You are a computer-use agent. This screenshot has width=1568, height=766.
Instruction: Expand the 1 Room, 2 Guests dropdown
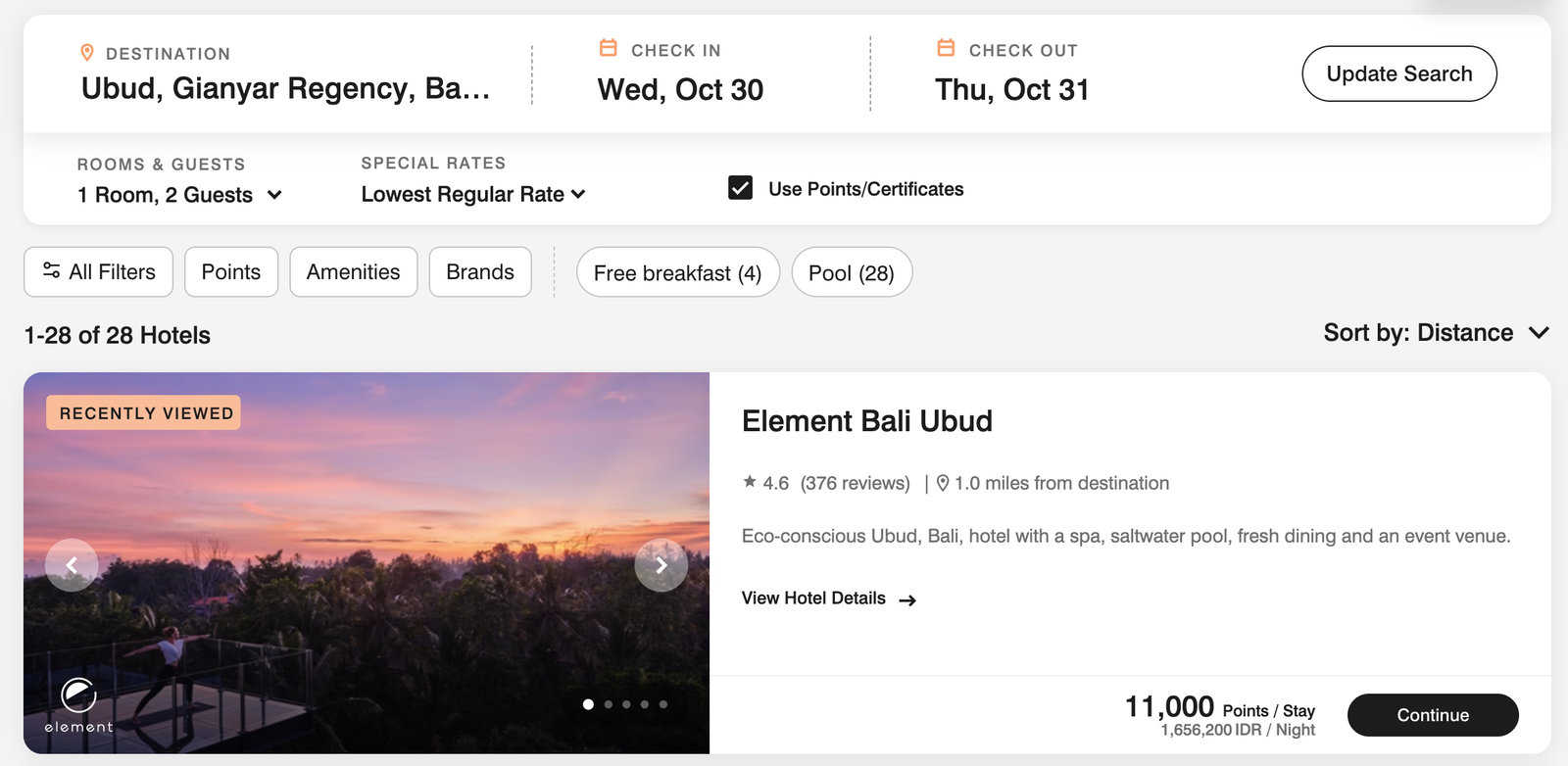(180, 195)
